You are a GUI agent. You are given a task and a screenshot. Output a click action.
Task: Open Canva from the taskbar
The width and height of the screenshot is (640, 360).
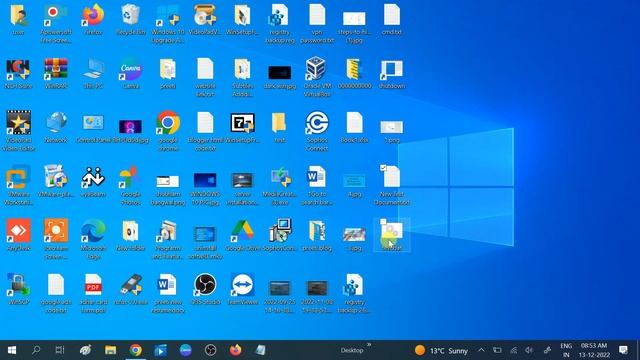[x=186, y=350]
